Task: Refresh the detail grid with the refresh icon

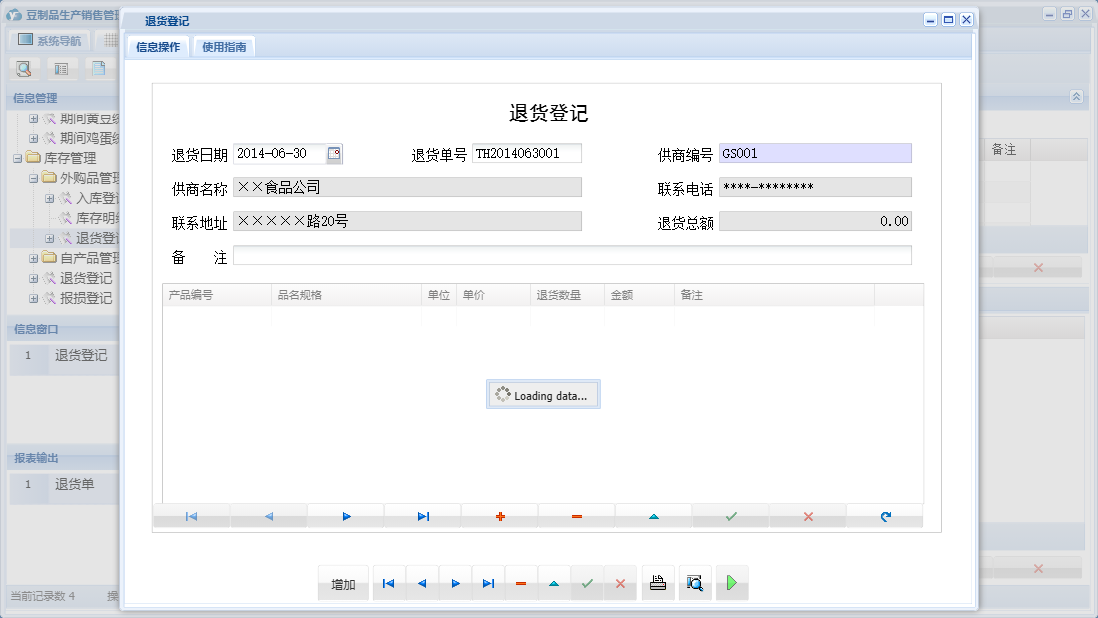Action: click(884, 515)
